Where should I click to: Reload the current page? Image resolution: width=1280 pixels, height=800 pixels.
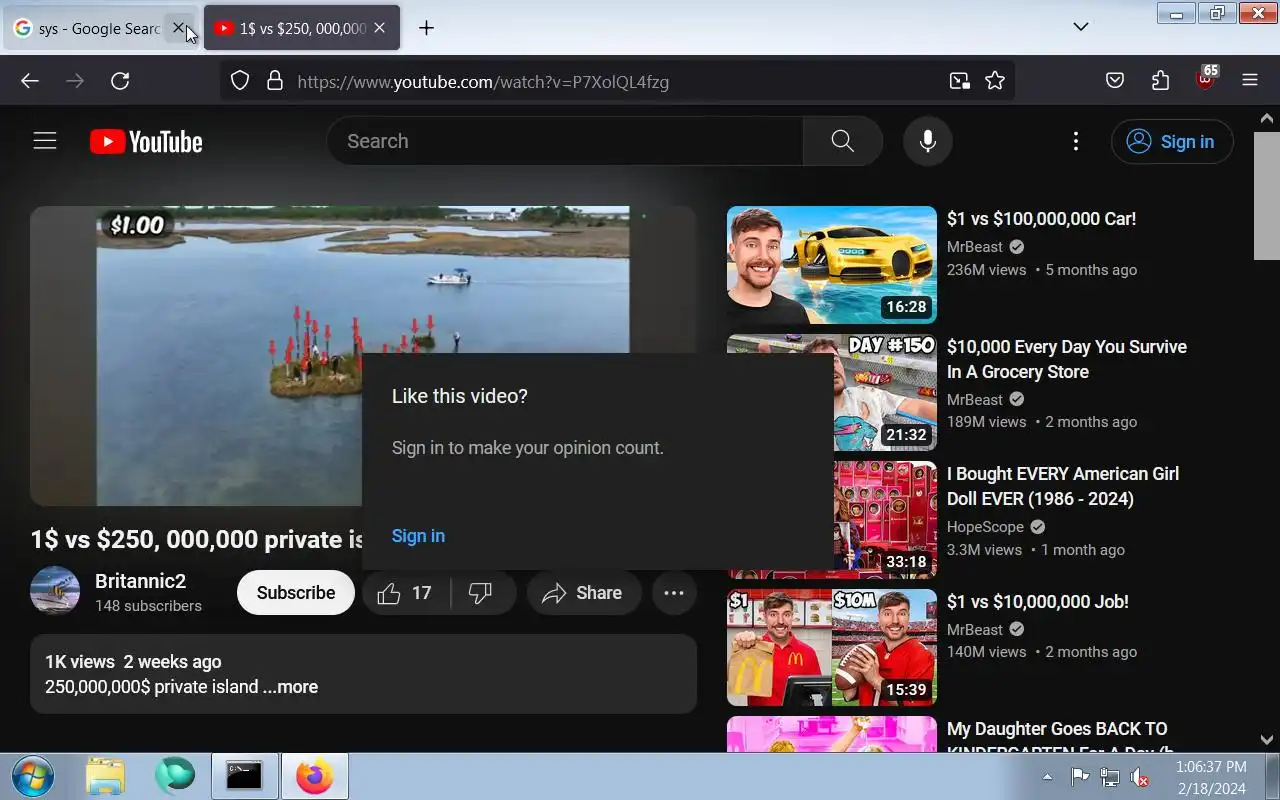point(120,81)
